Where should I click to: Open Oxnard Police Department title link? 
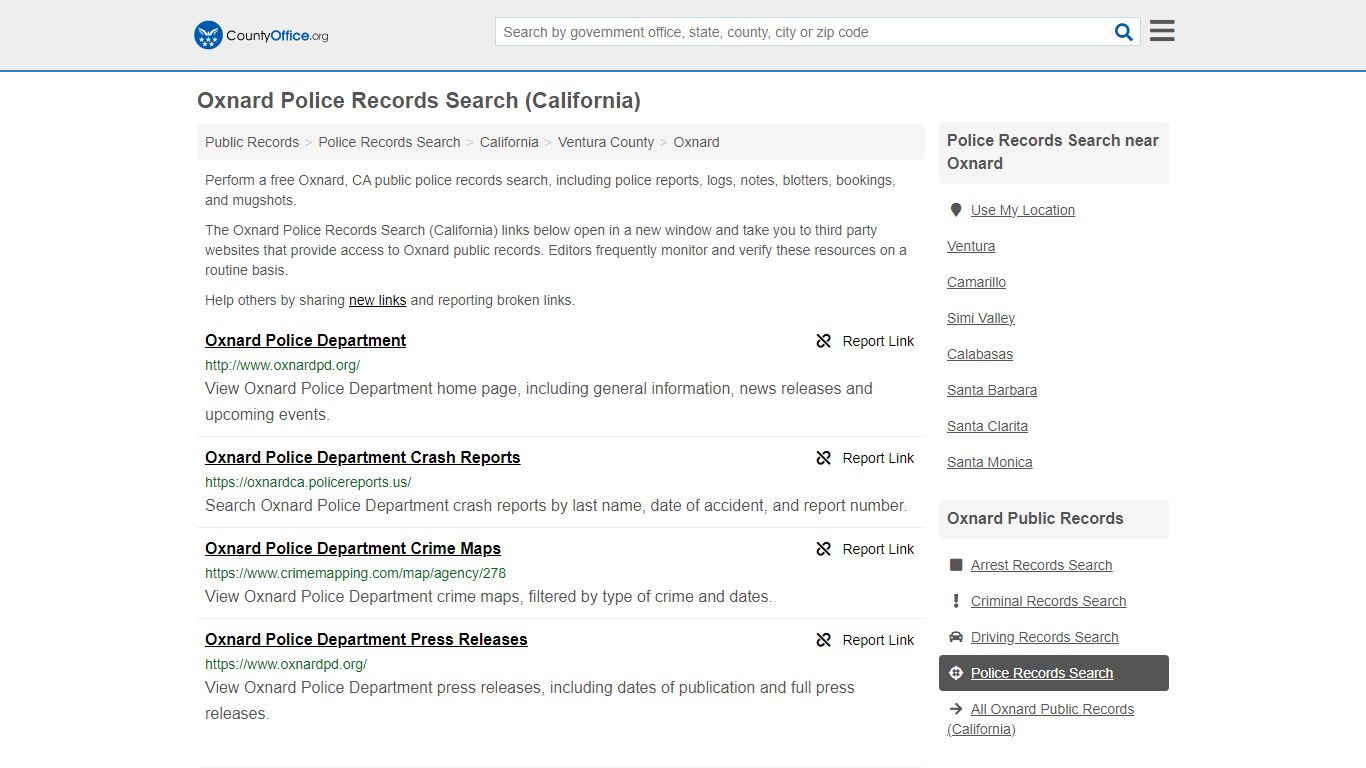point(305,340)
